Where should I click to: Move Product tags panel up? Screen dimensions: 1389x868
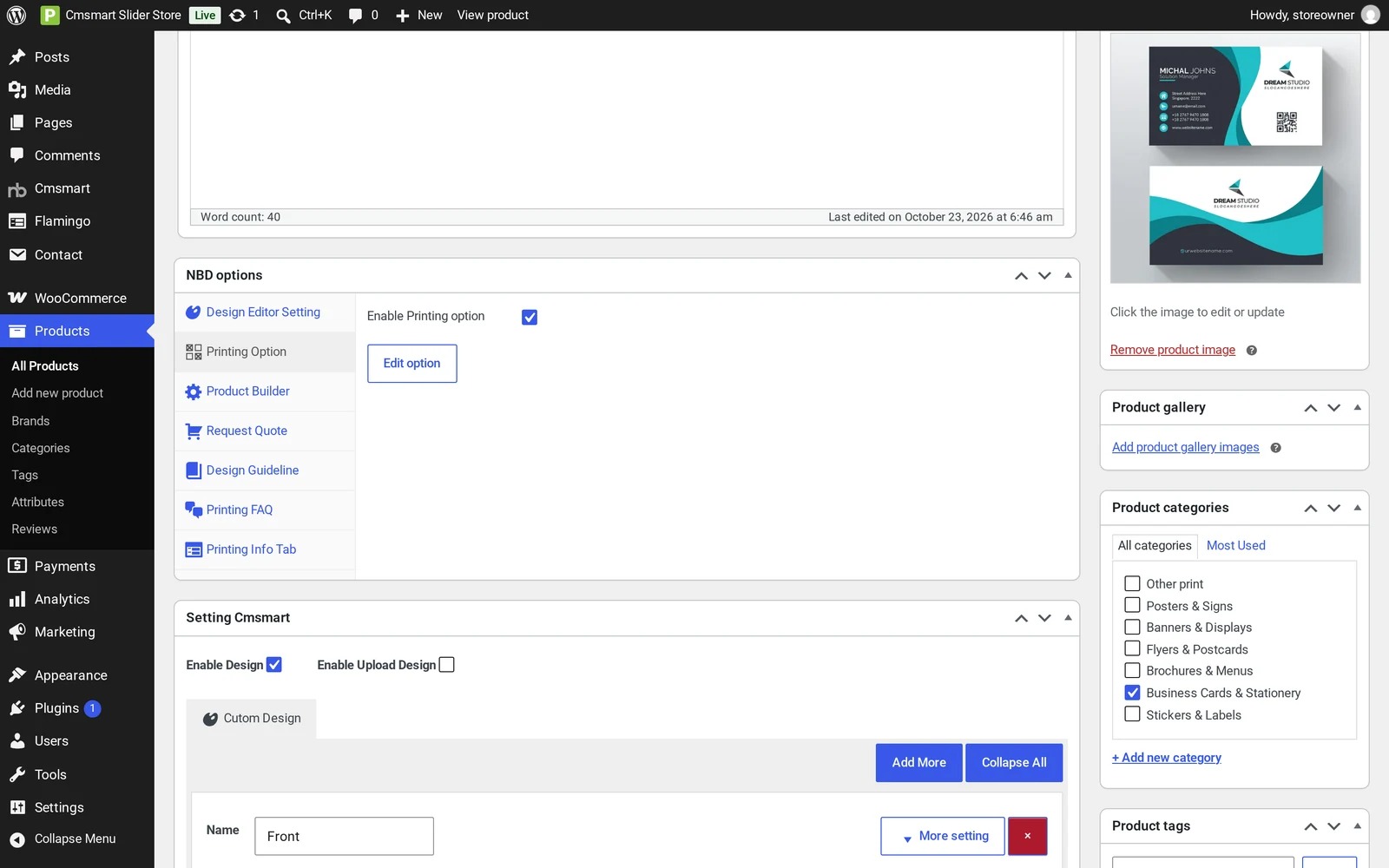pyautogui.click(x=1311, y=826)
